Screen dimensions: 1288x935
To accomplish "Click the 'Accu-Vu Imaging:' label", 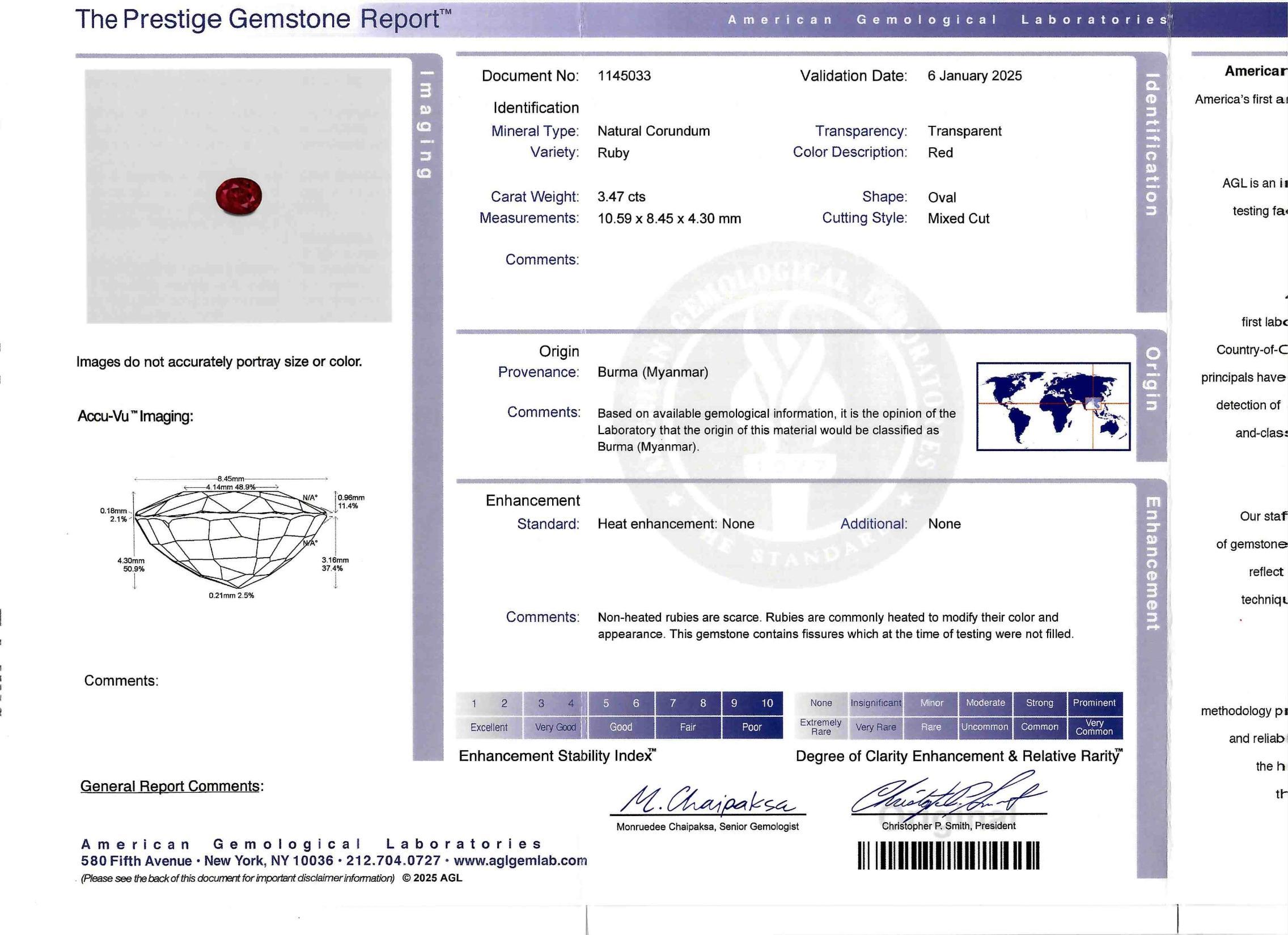I will pos(135,416).
